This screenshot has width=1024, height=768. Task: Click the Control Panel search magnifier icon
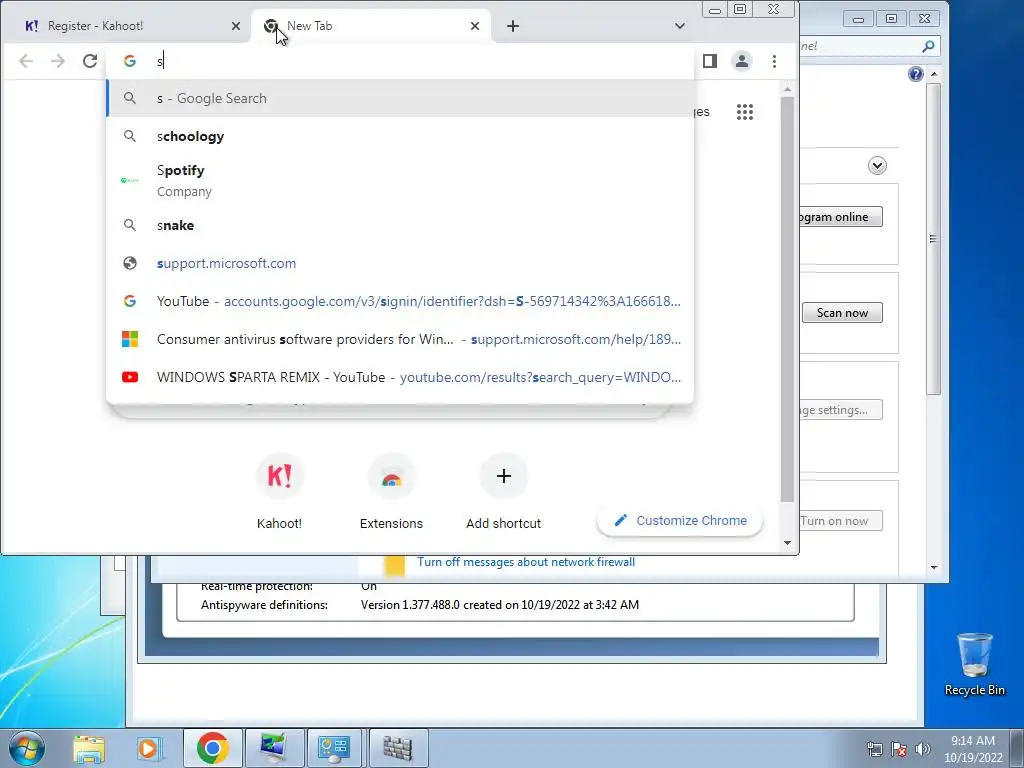point(927,46)
